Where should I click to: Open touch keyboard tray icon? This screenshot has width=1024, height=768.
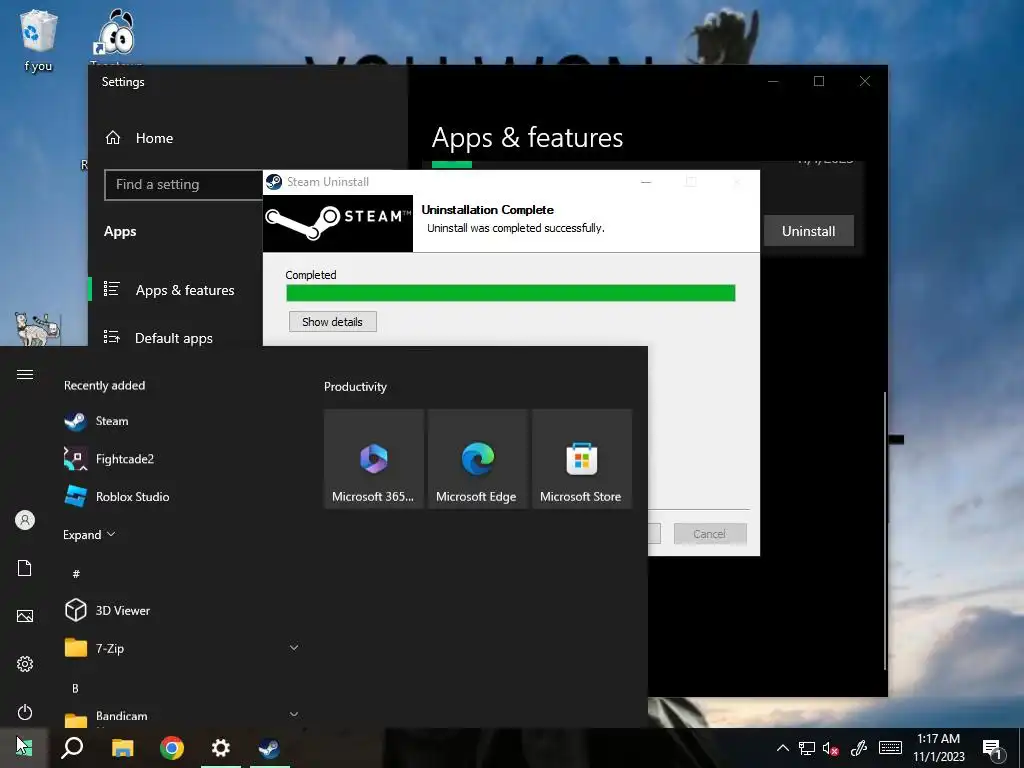890,748
